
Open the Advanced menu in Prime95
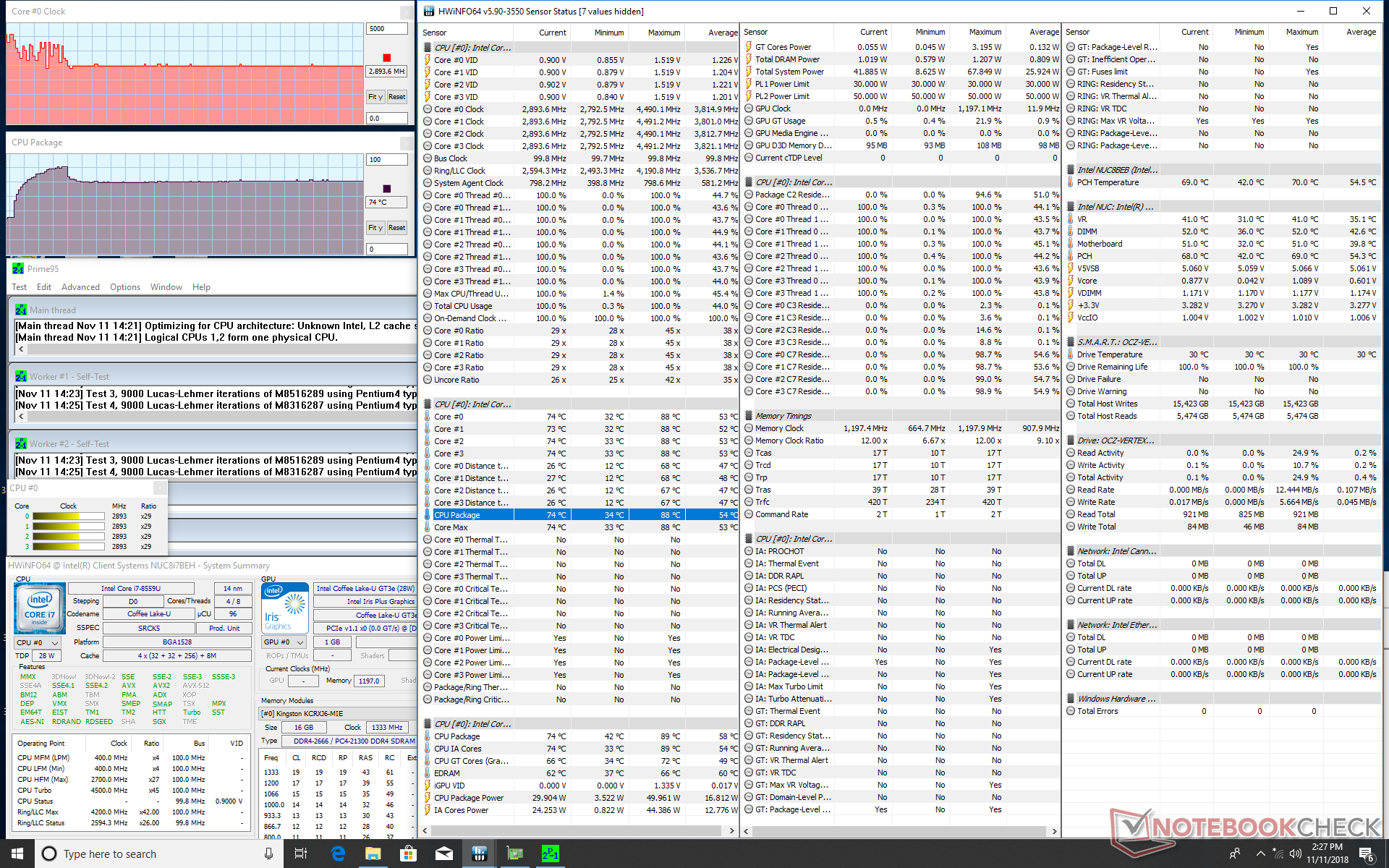coord(80,287)
